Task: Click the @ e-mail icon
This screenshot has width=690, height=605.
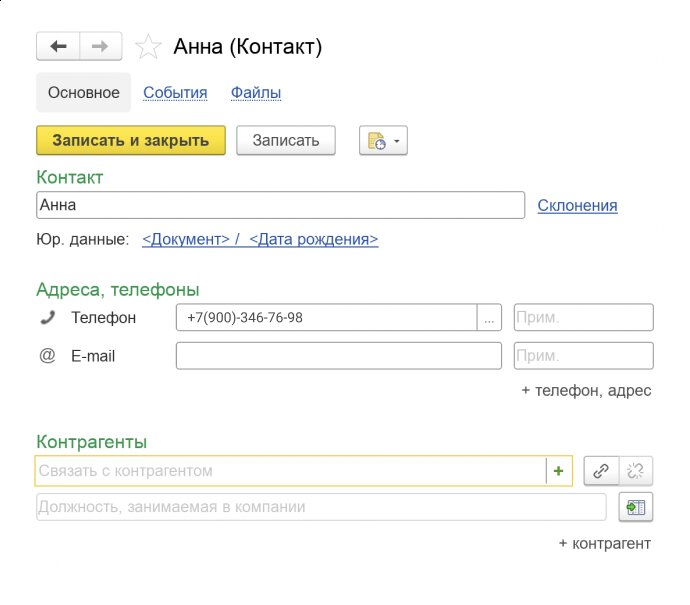Action: [x=47, y=356]
